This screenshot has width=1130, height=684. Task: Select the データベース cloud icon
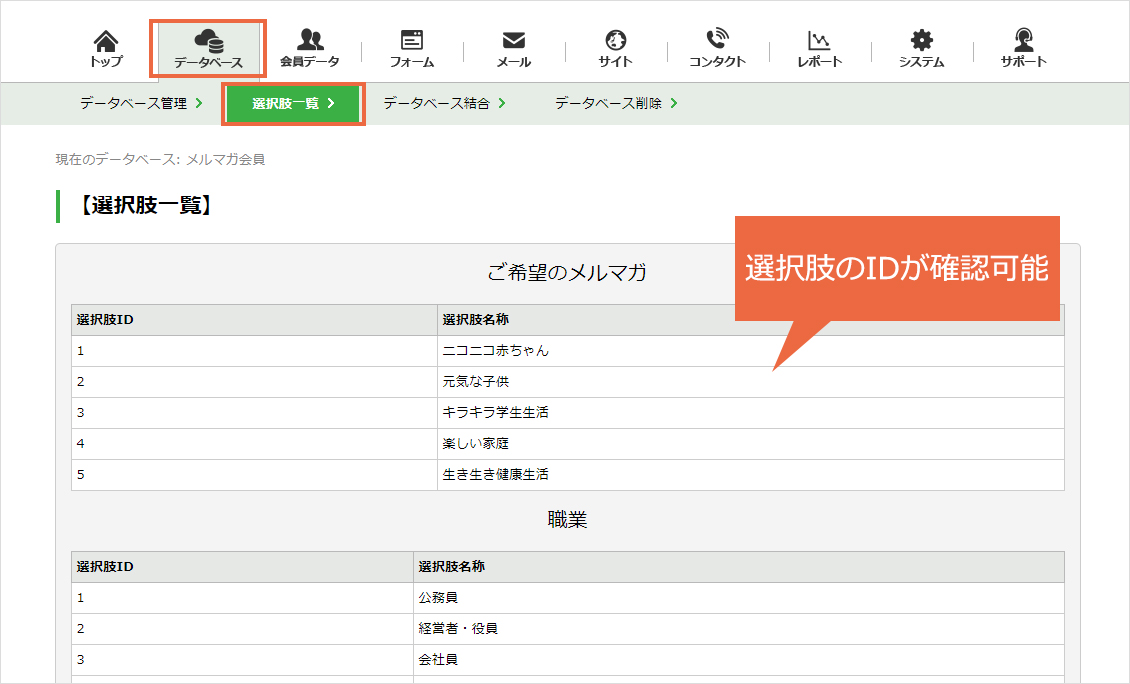(208, 40)
